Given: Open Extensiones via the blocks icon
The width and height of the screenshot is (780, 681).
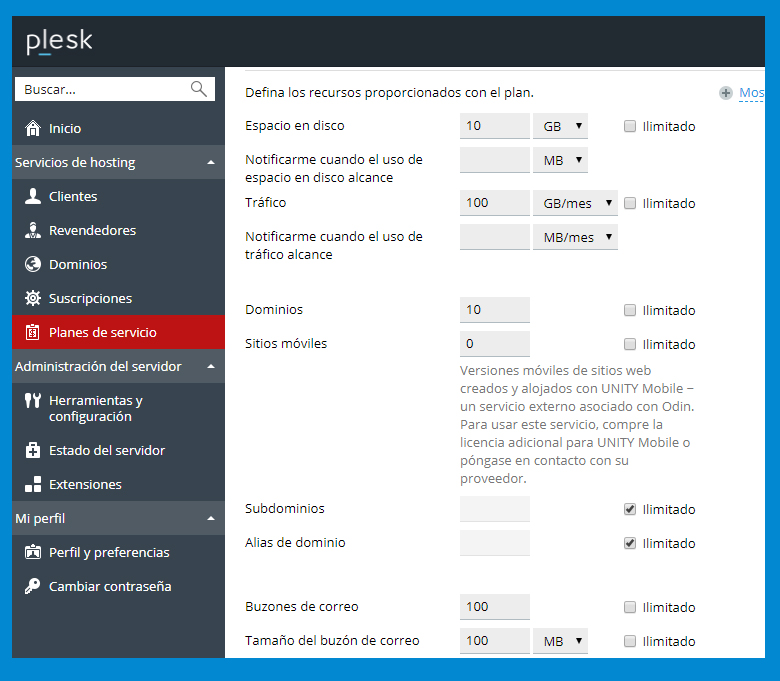Looking at the screenshot, I should pyautogui.click(x=33, y=484).
